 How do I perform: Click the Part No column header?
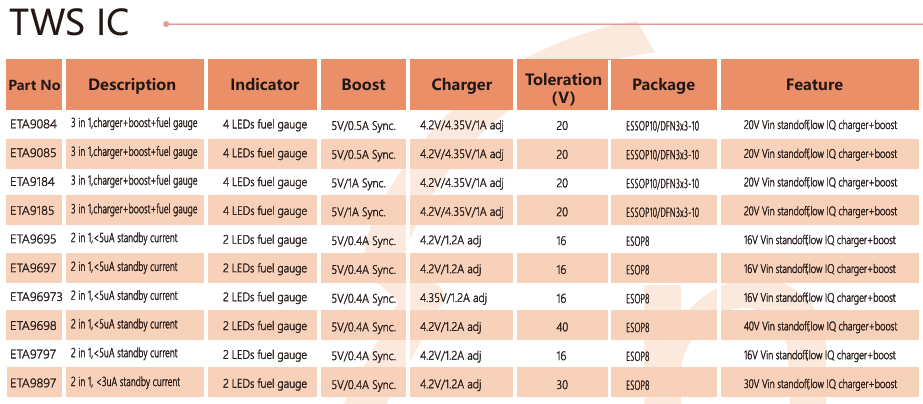pos(34,85)
